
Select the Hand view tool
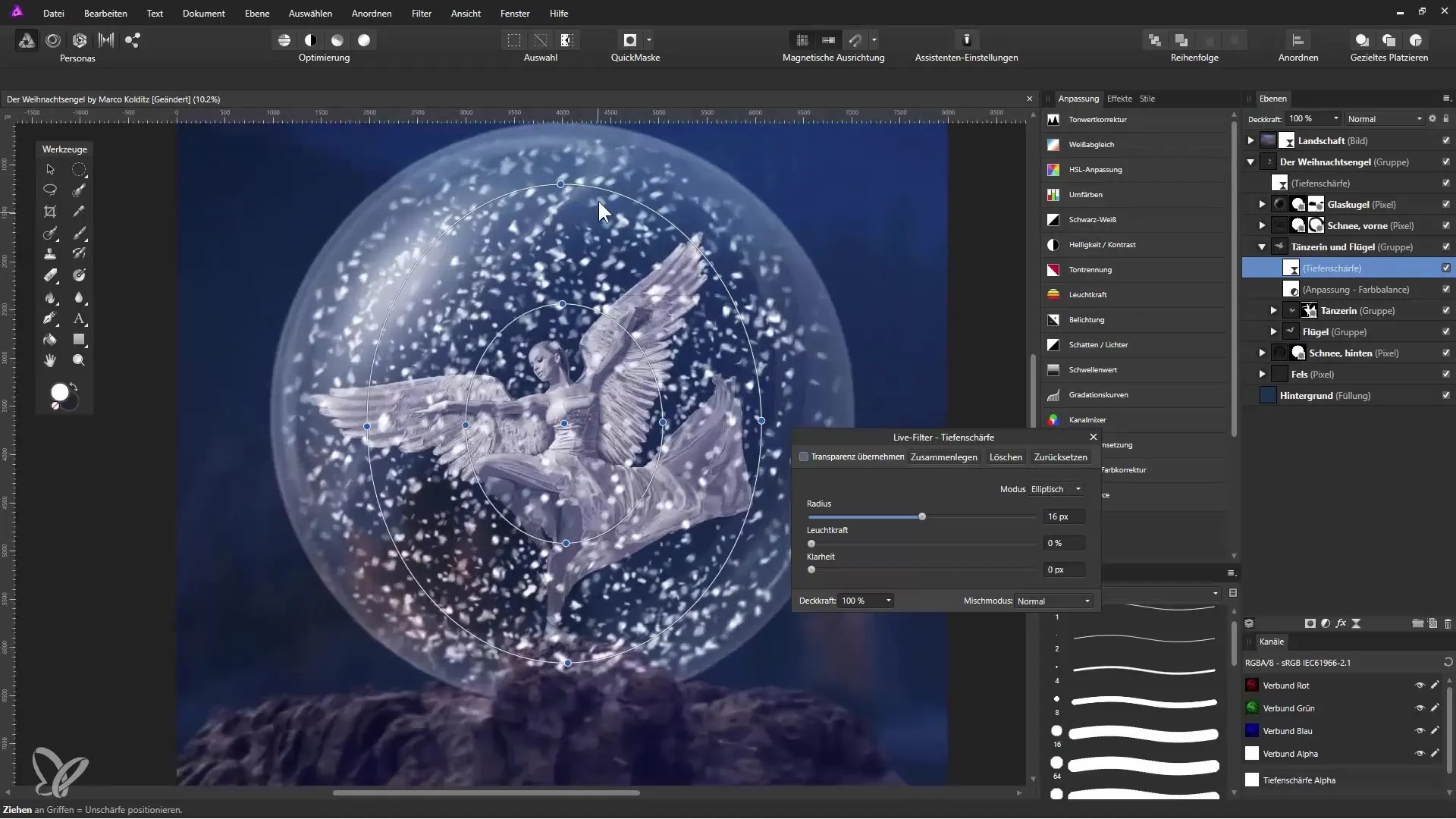click(50, 361)
